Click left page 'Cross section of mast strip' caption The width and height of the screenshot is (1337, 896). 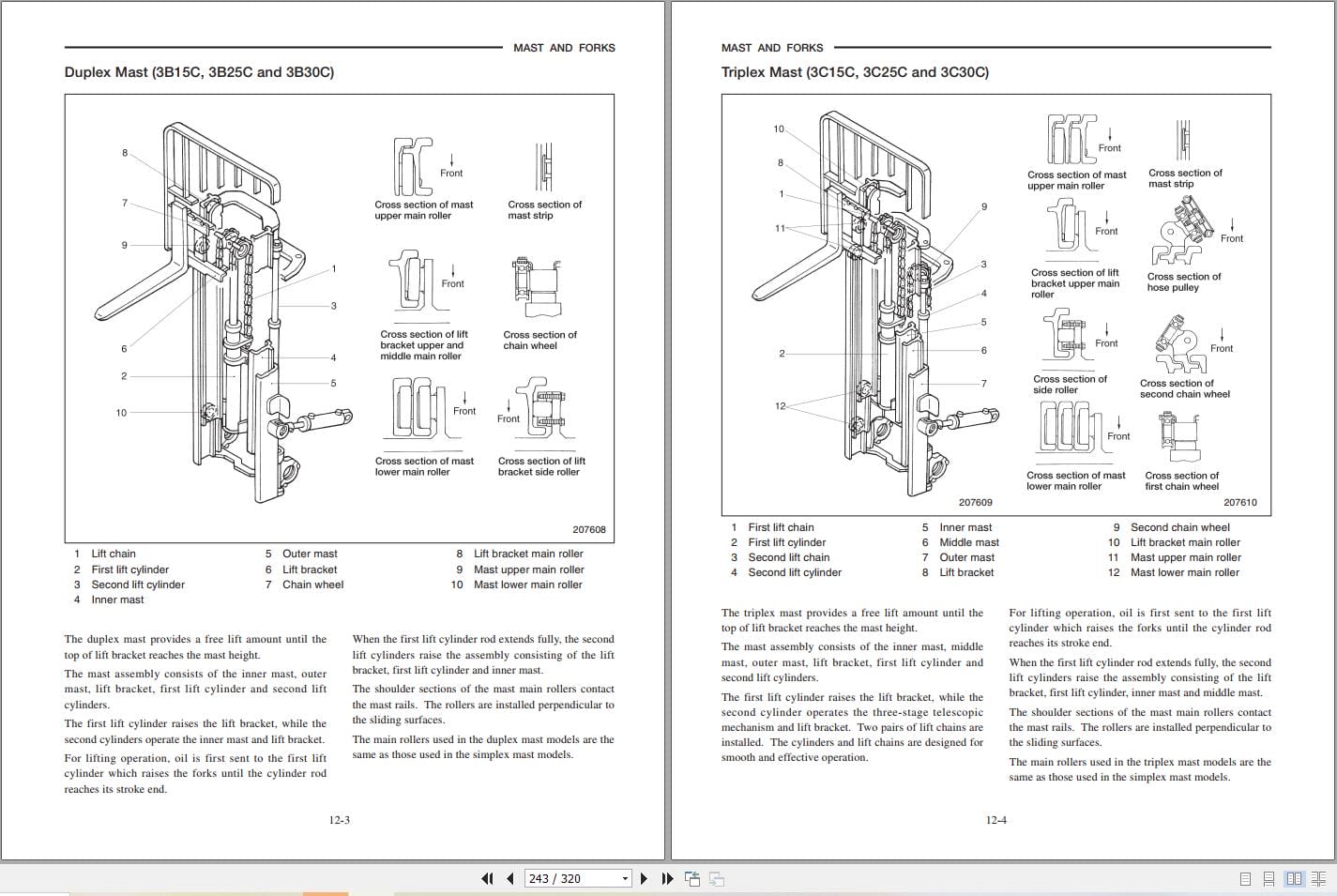544,210
